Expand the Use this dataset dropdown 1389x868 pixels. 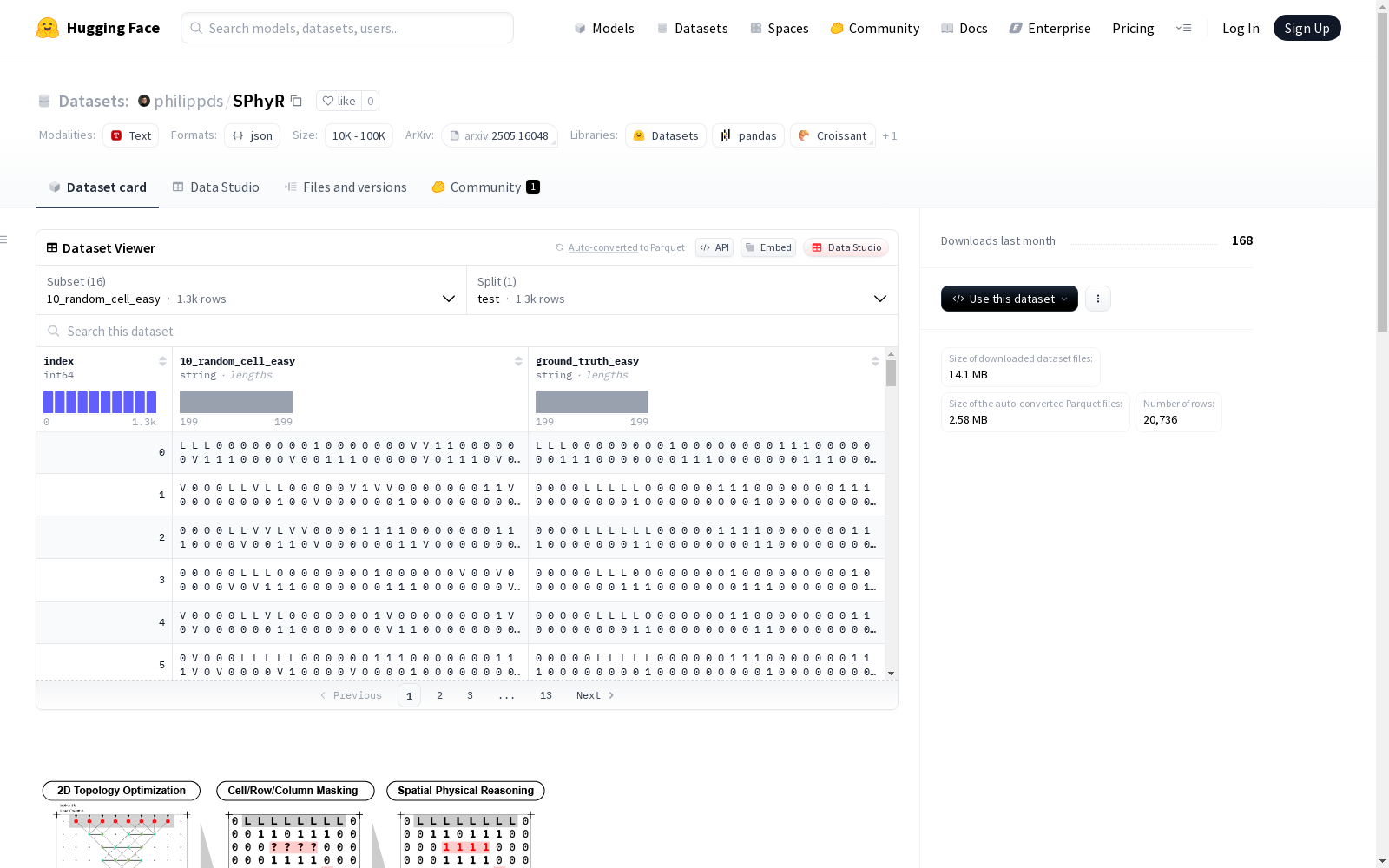pos(1010,299)
